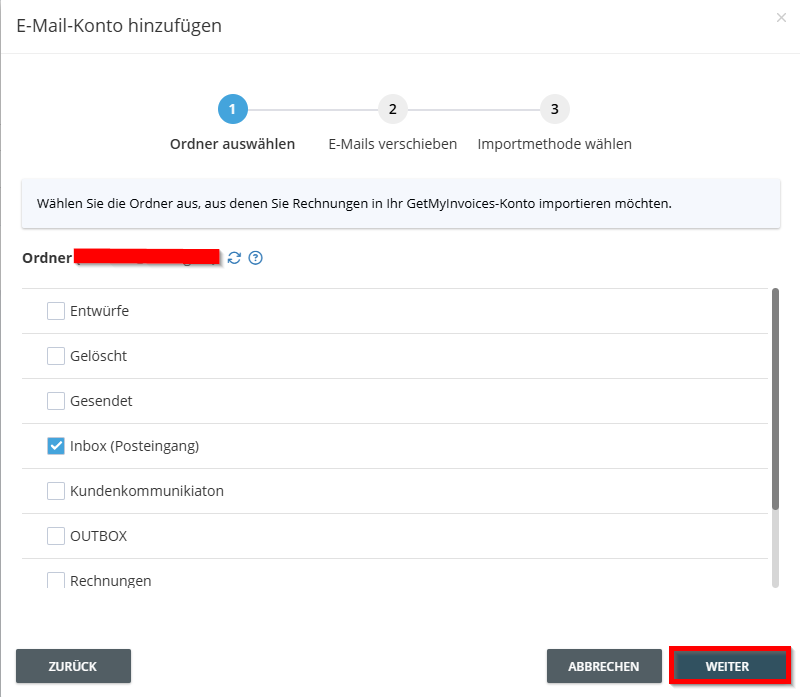
Task: Click the Kundenkommunikiaton folder label
Action: coord(147,491)
